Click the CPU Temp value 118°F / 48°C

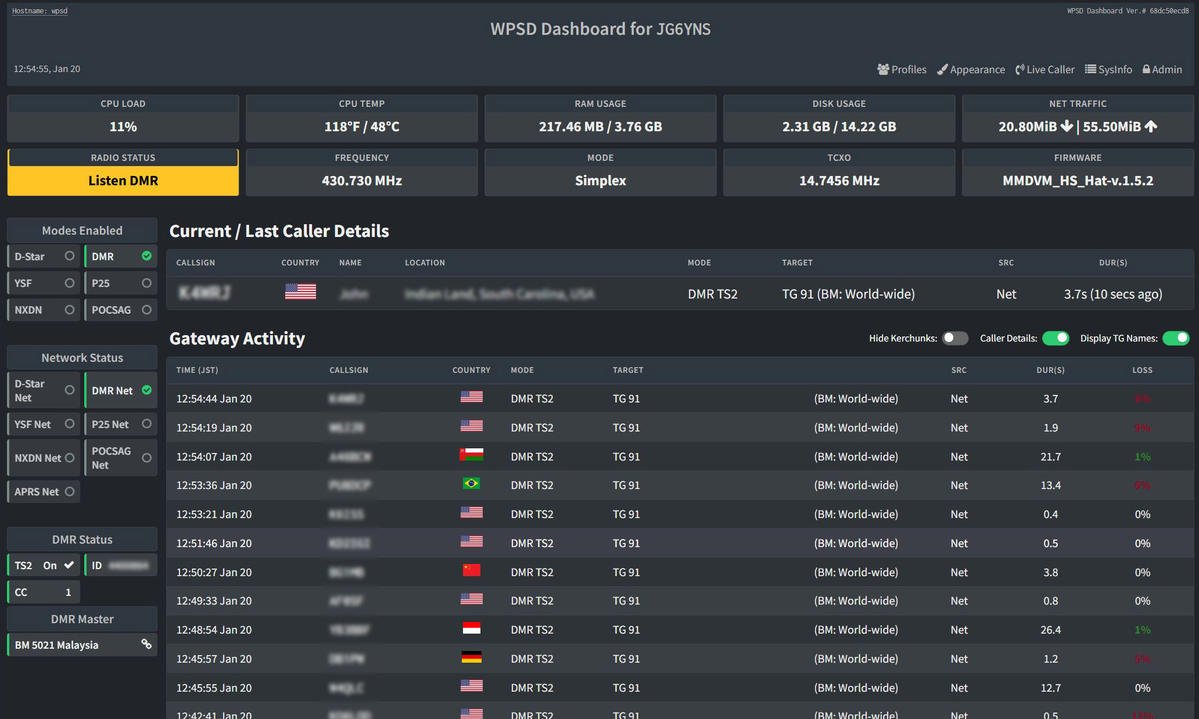coord(362,126)
